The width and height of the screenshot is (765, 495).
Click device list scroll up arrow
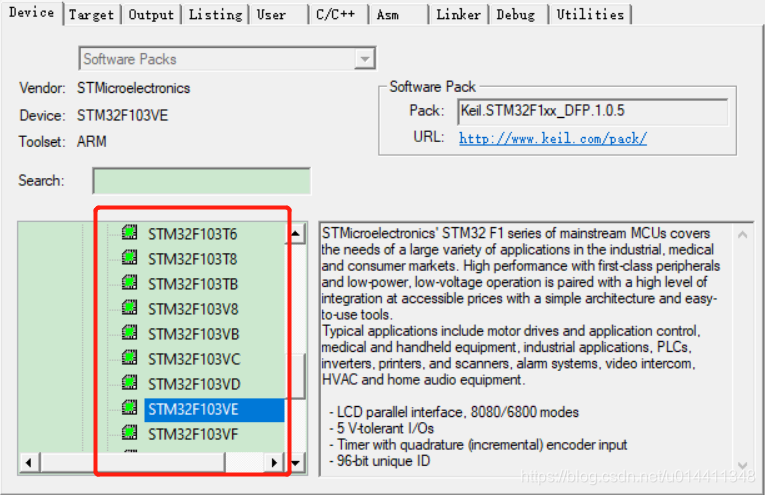tap(295, 234)
